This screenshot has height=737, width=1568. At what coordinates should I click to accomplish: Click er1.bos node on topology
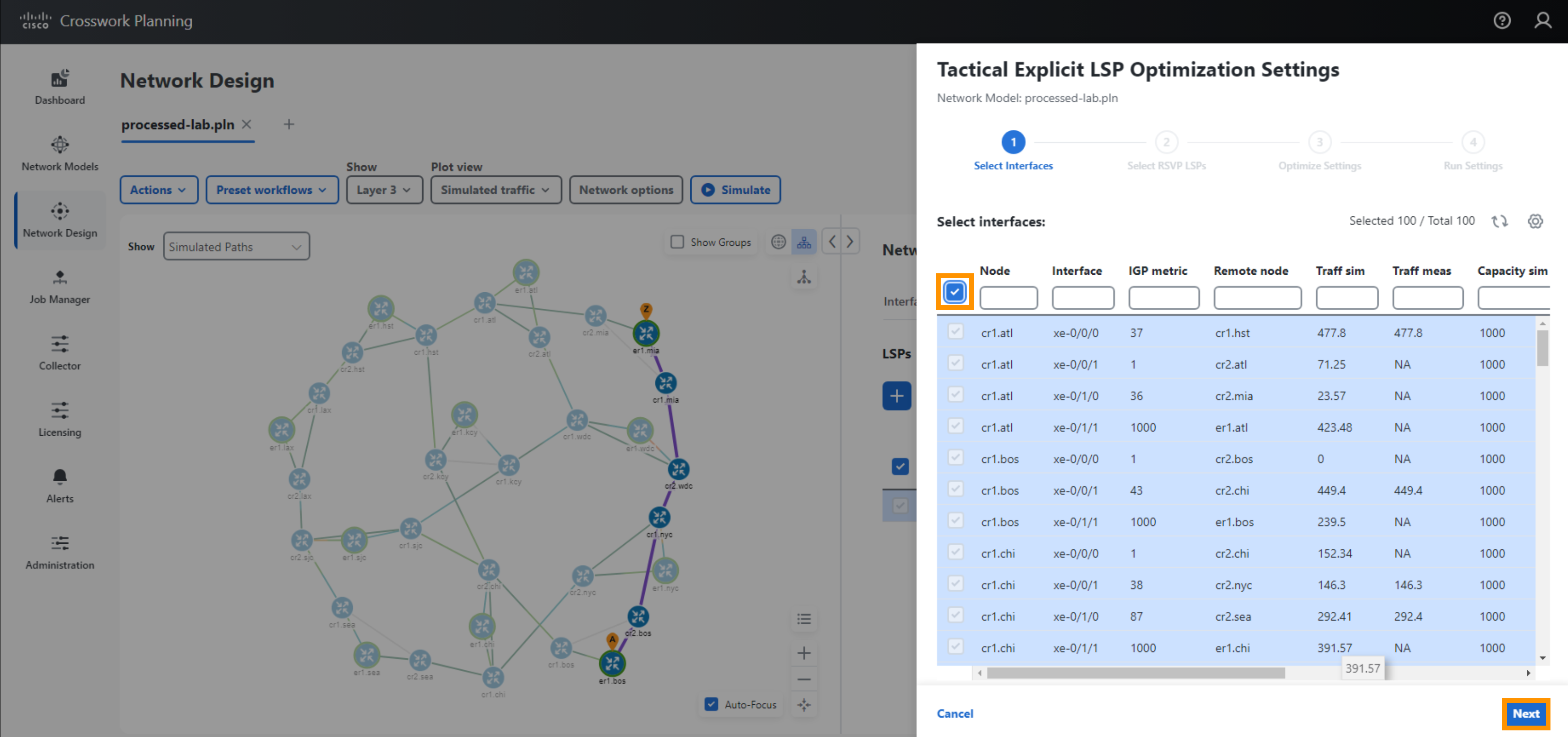612,663
